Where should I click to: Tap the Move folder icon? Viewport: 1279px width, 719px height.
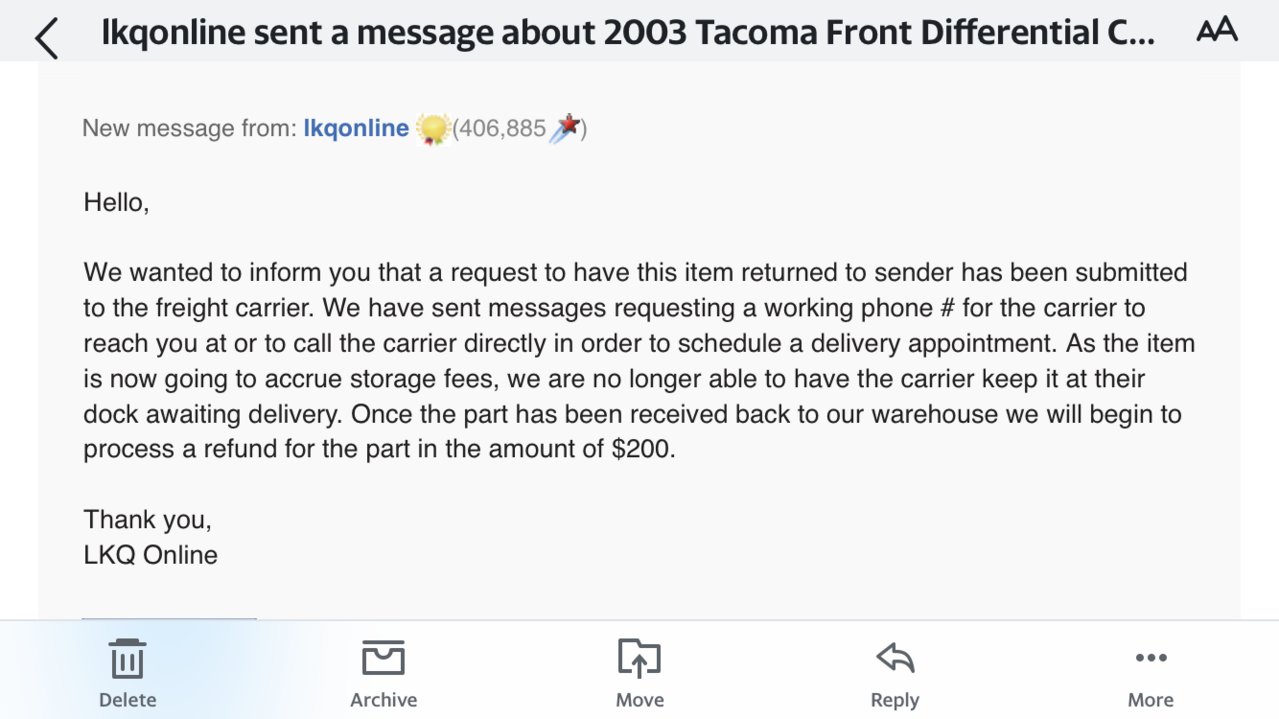click(x=639, y=659)
